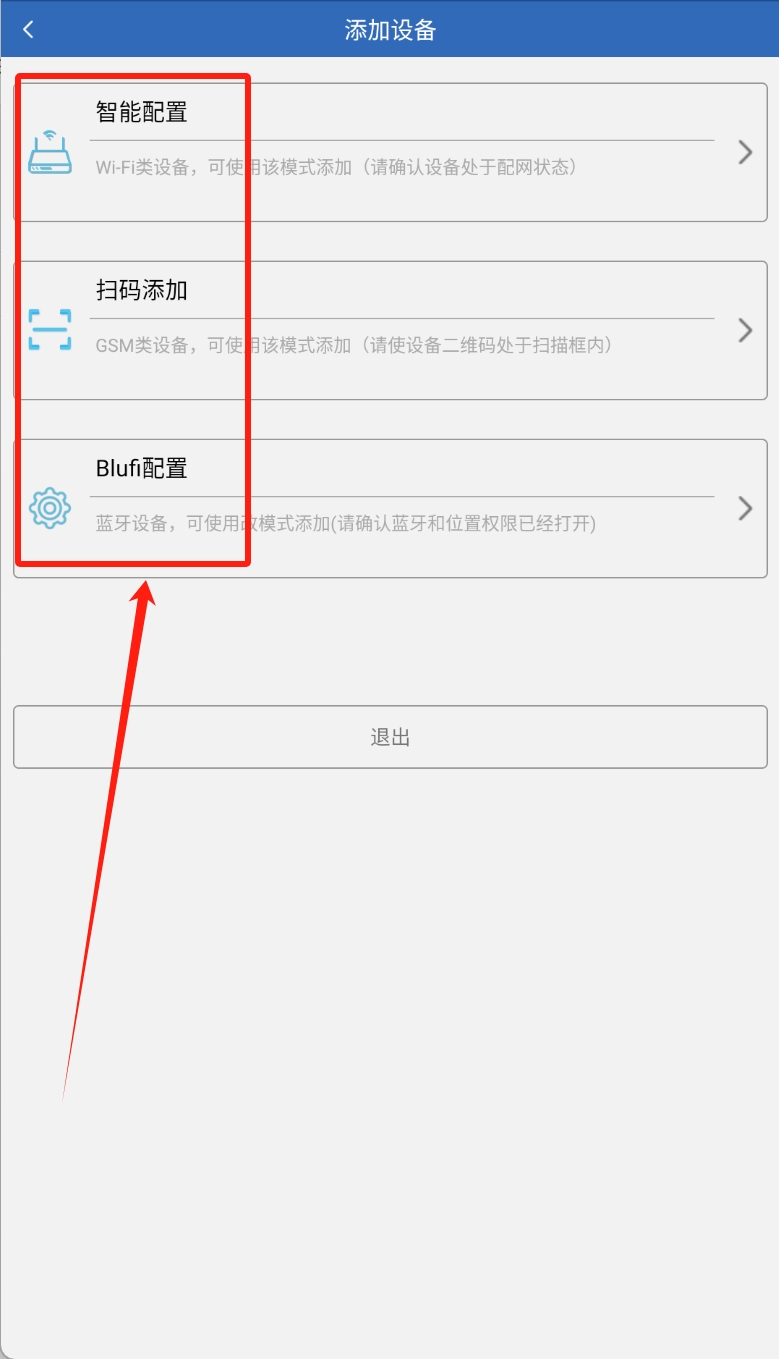The width and height of the screenshot is (779, 1359).
Task: Open 智能配置 via its right chevron
Action: 745,152
